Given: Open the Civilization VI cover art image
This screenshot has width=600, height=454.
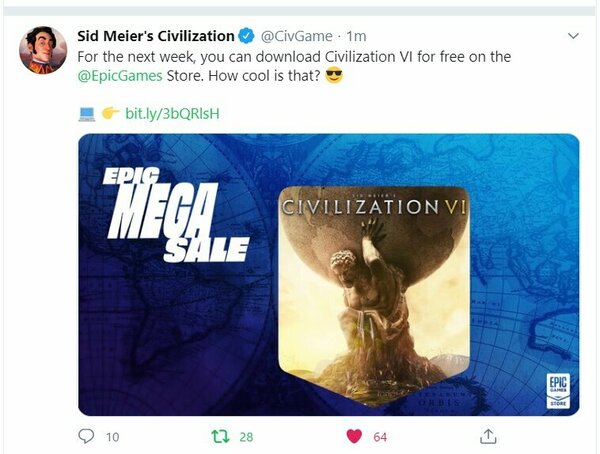Looking at the screenshot, I should coord(374,296).
